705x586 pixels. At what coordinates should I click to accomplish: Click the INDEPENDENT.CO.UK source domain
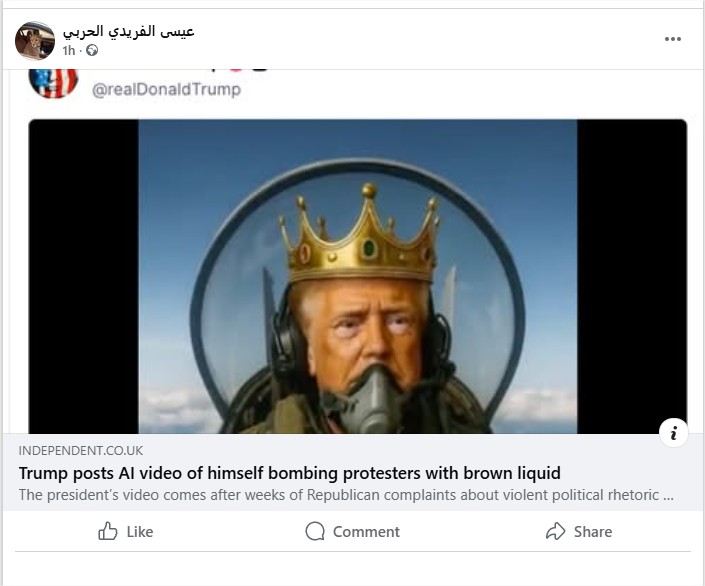pos(81,451)
